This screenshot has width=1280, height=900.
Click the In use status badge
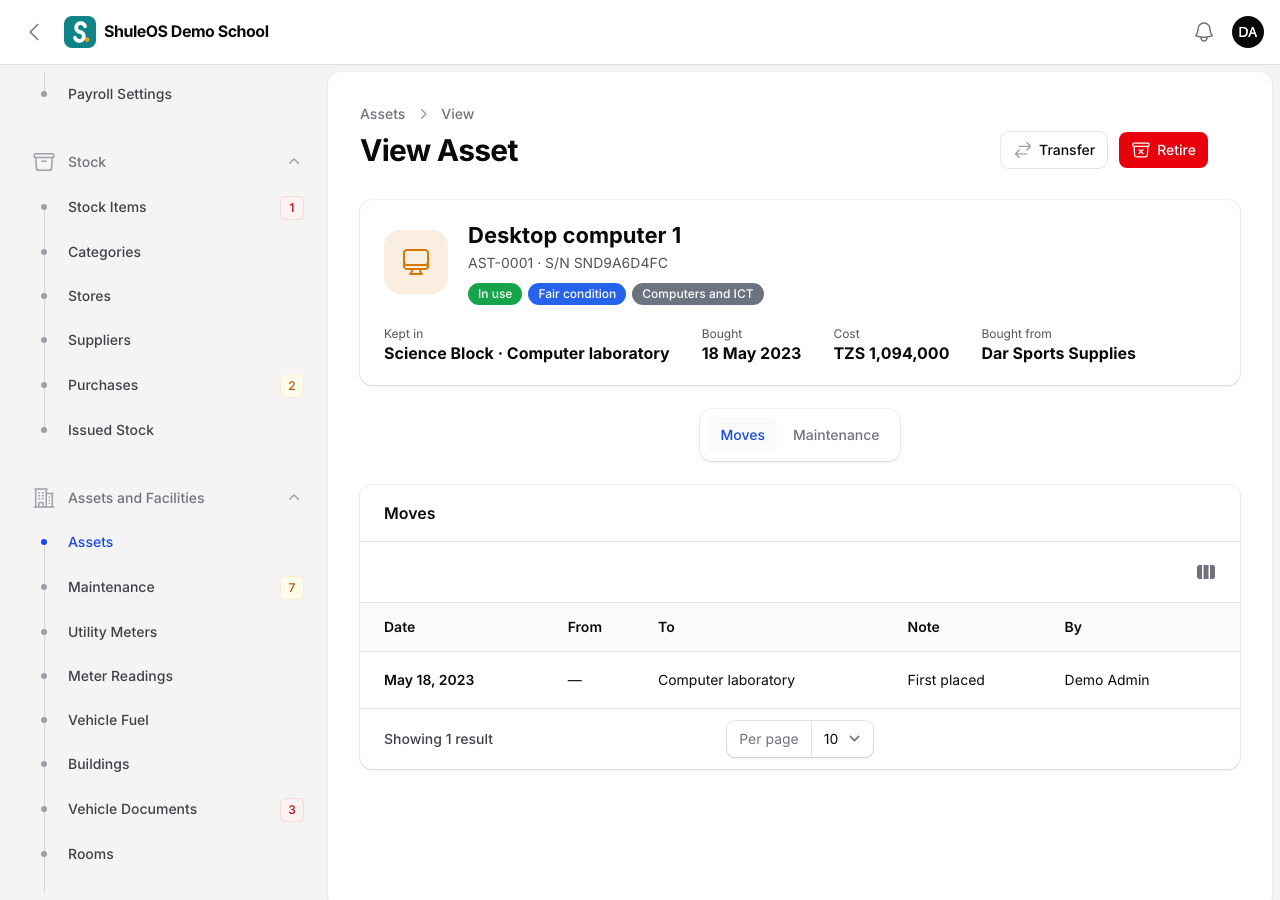495,294
